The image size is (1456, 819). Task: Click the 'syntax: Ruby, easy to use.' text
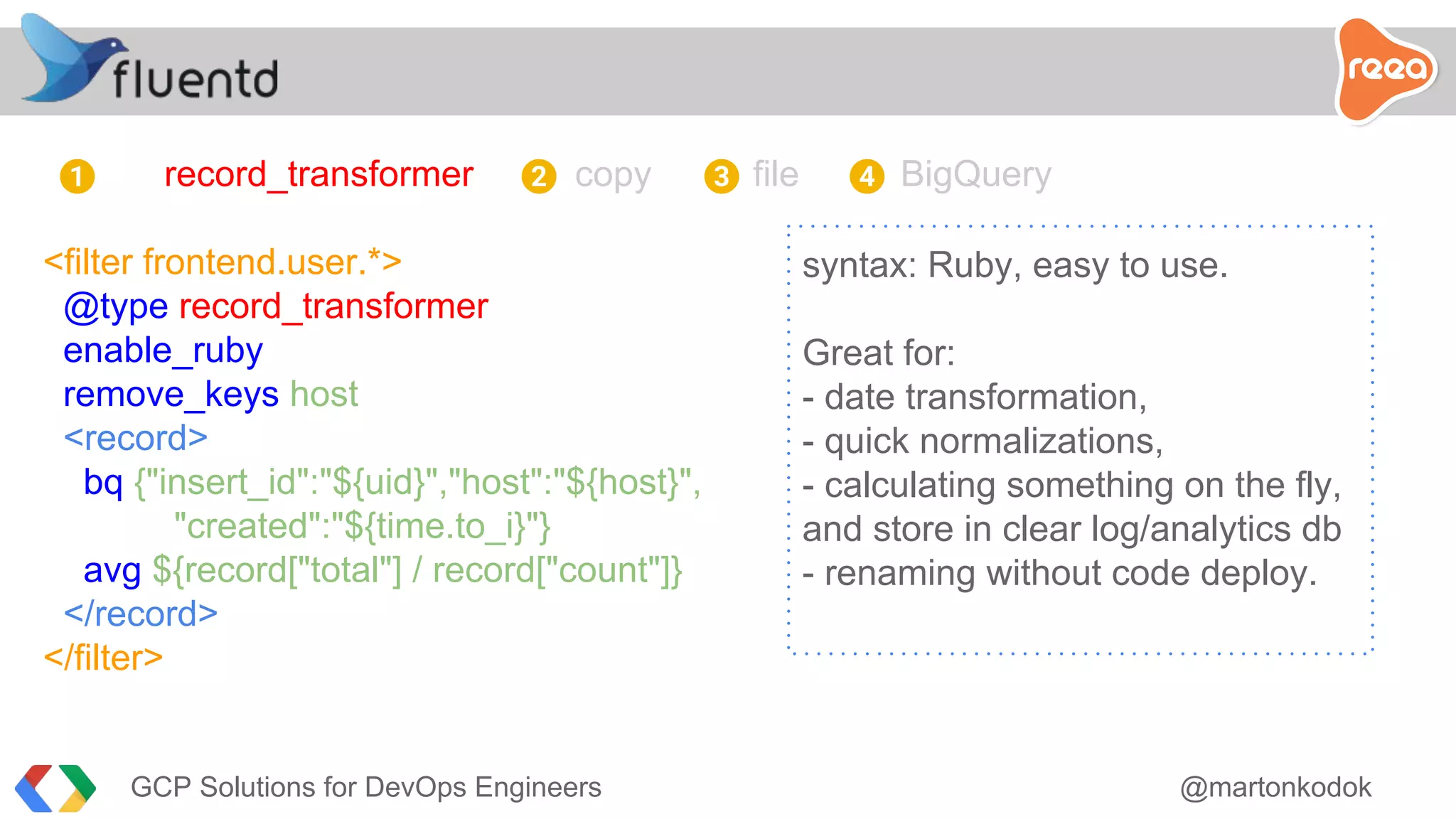(x=1015, y=265)
